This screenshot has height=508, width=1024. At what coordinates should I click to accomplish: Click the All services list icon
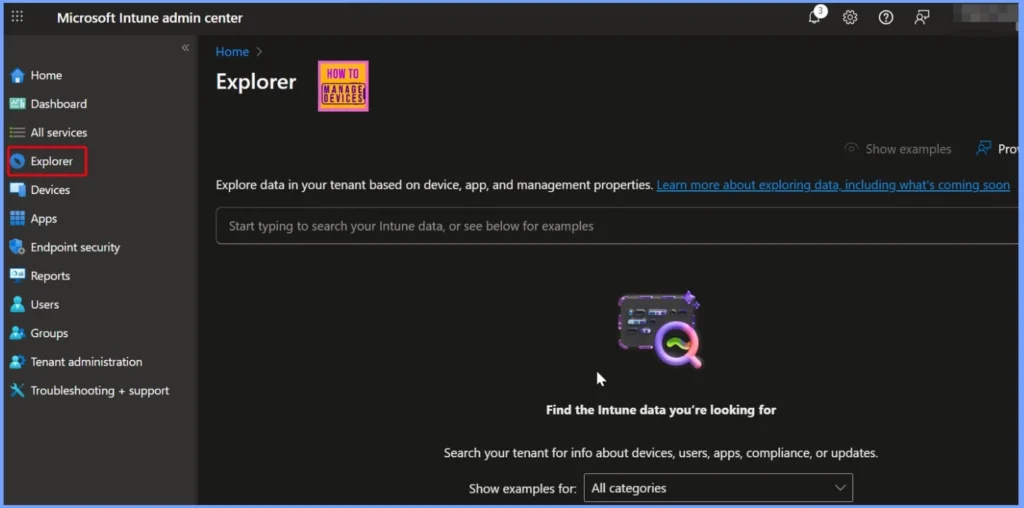point(17,133)
